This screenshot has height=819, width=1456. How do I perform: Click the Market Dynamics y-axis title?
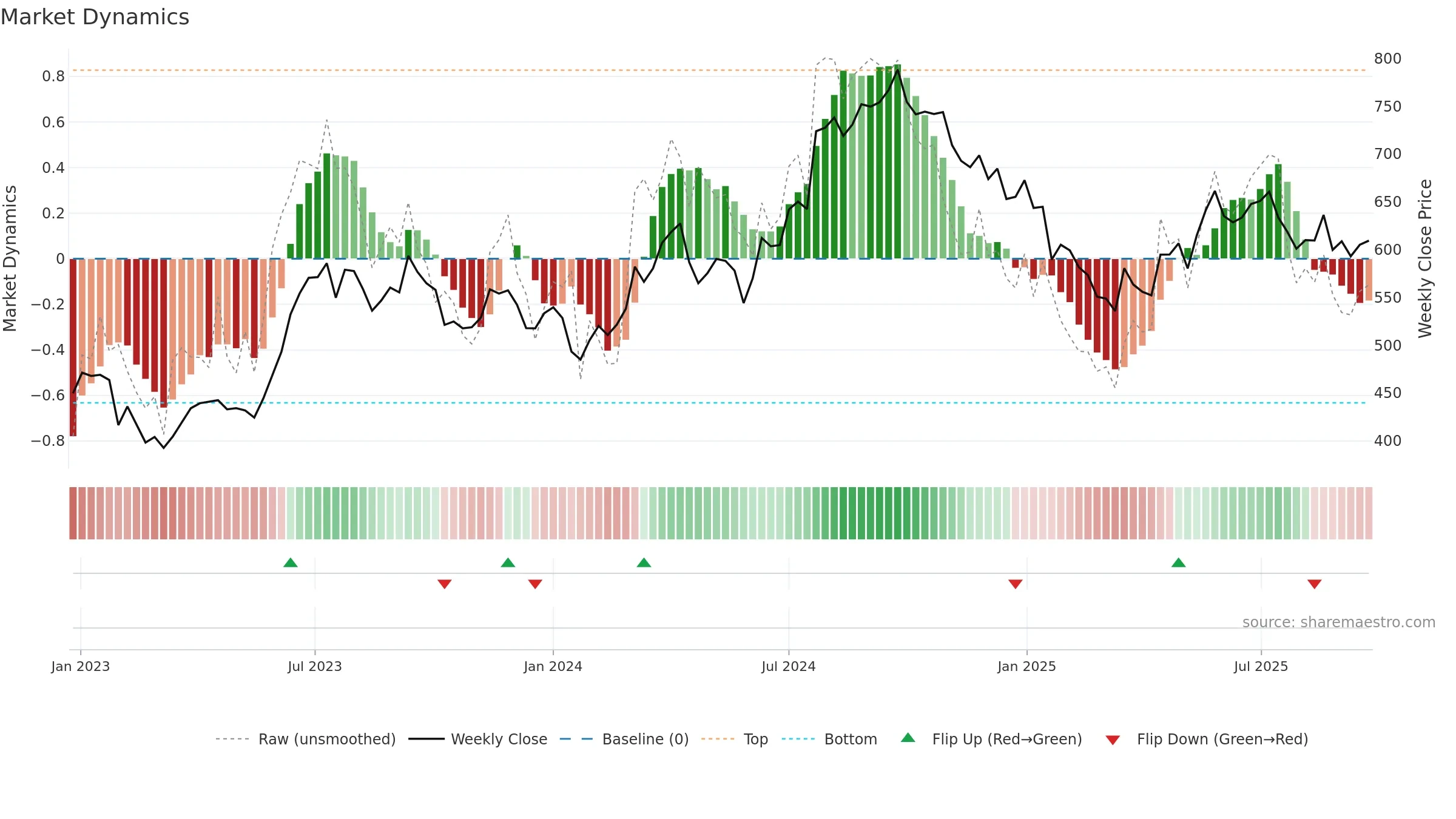[x=10, y=258]
